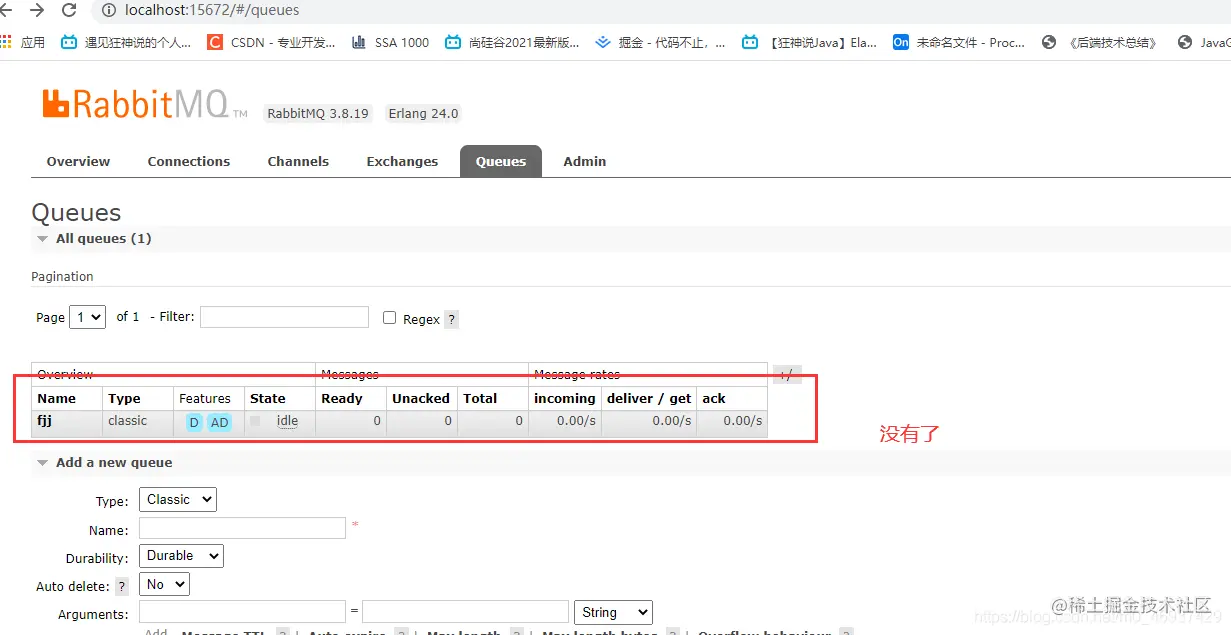
Task: Open the Arguments String type dropdown
Action: 613,612
